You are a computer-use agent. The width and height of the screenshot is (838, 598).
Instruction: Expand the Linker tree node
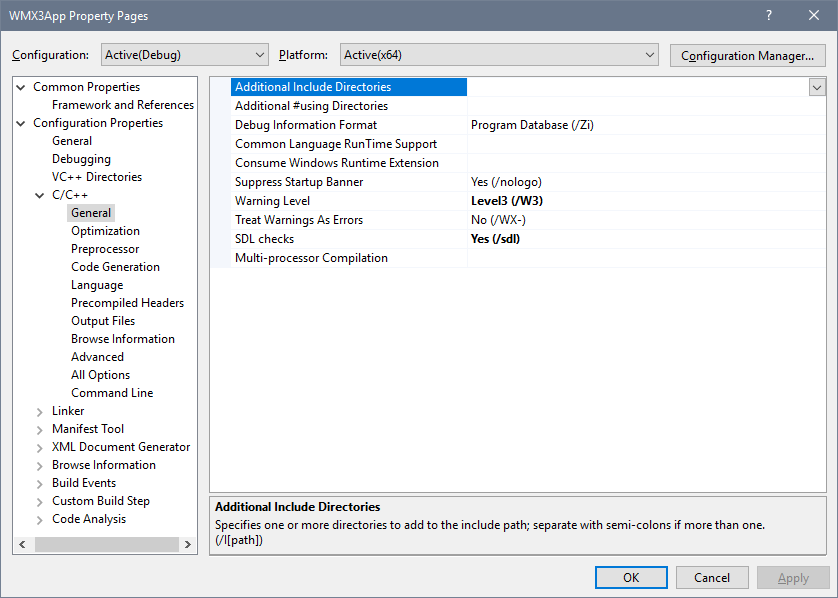[40, 410]
